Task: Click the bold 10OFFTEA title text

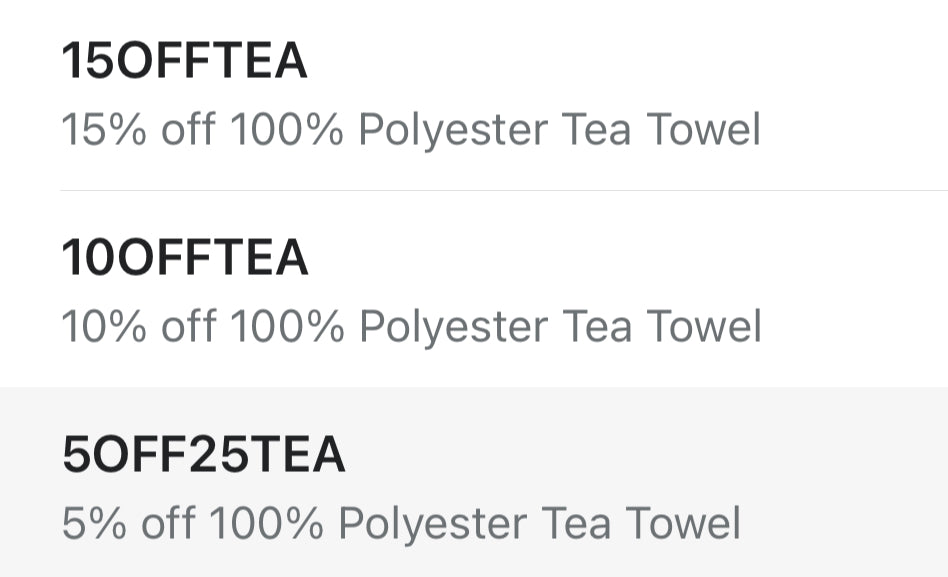Action: point(185,259)
